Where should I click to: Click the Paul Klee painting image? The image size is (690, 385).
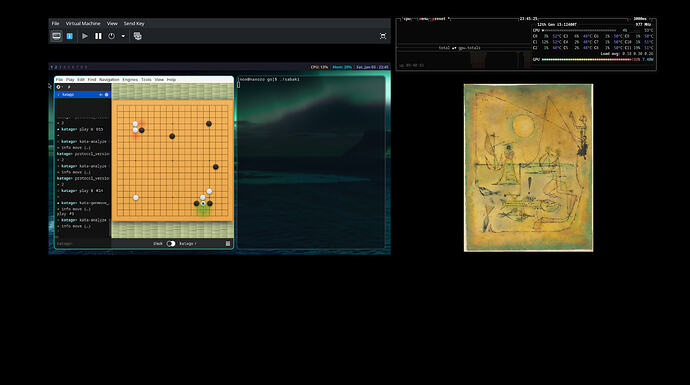529,168
